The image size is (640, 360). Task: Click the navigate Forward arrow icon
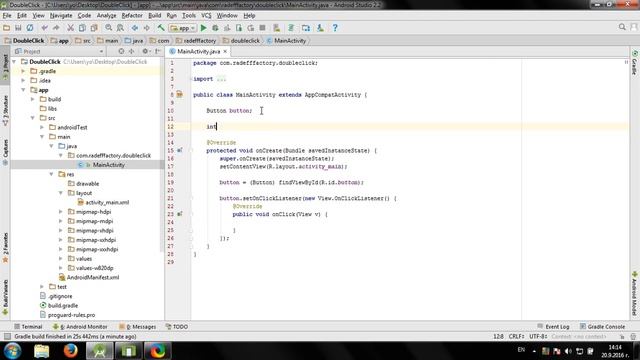pyautogui.click(x=146, y=28)
